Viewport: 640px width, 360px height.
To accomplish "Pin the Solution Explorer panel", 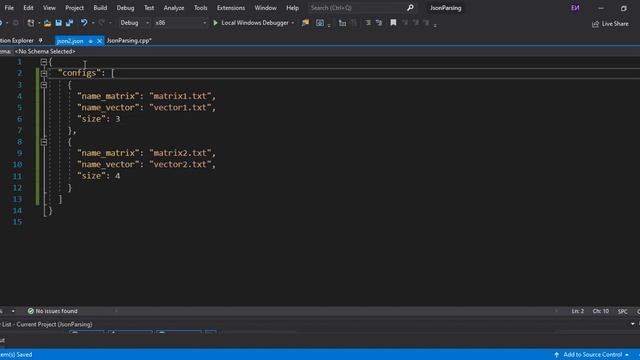I will (x=40, y=40).
